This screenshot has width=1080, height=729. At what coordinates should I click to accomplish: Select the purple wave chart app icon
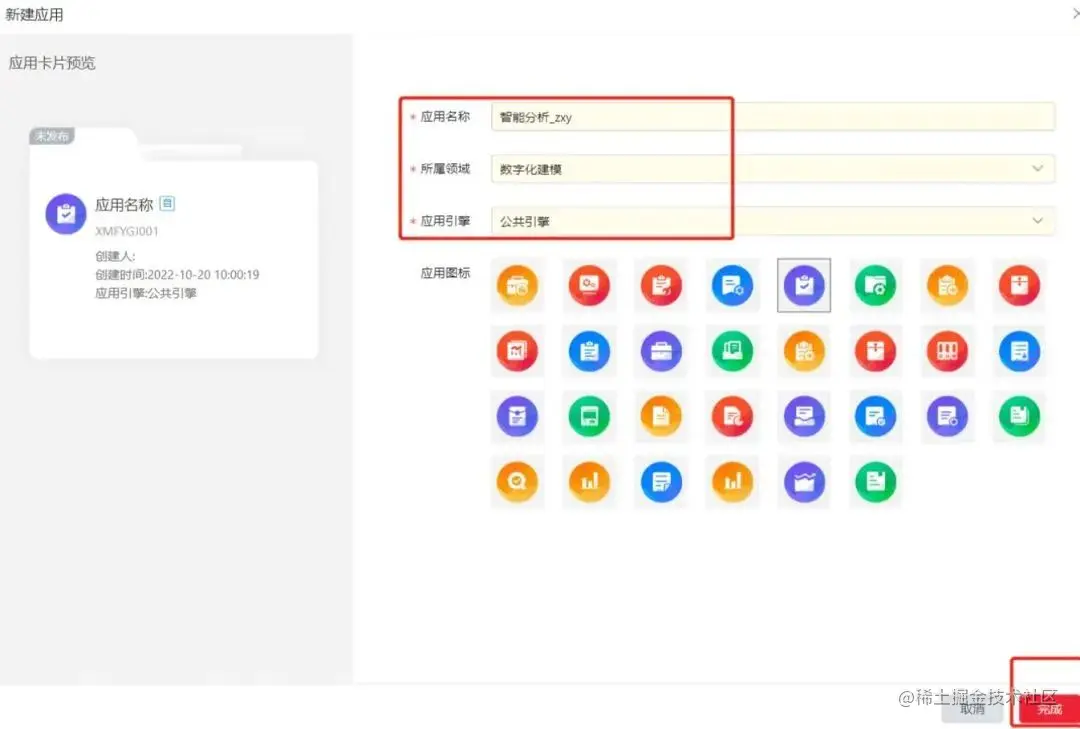(805, 481)
